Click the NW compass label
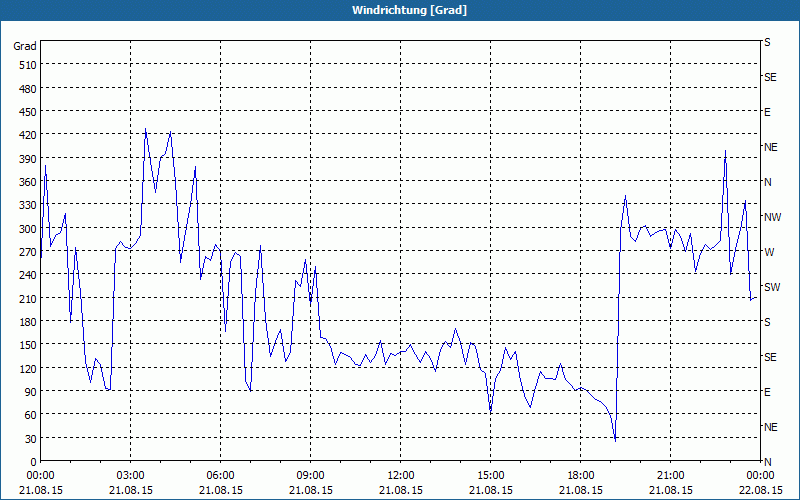 point(772,217)
